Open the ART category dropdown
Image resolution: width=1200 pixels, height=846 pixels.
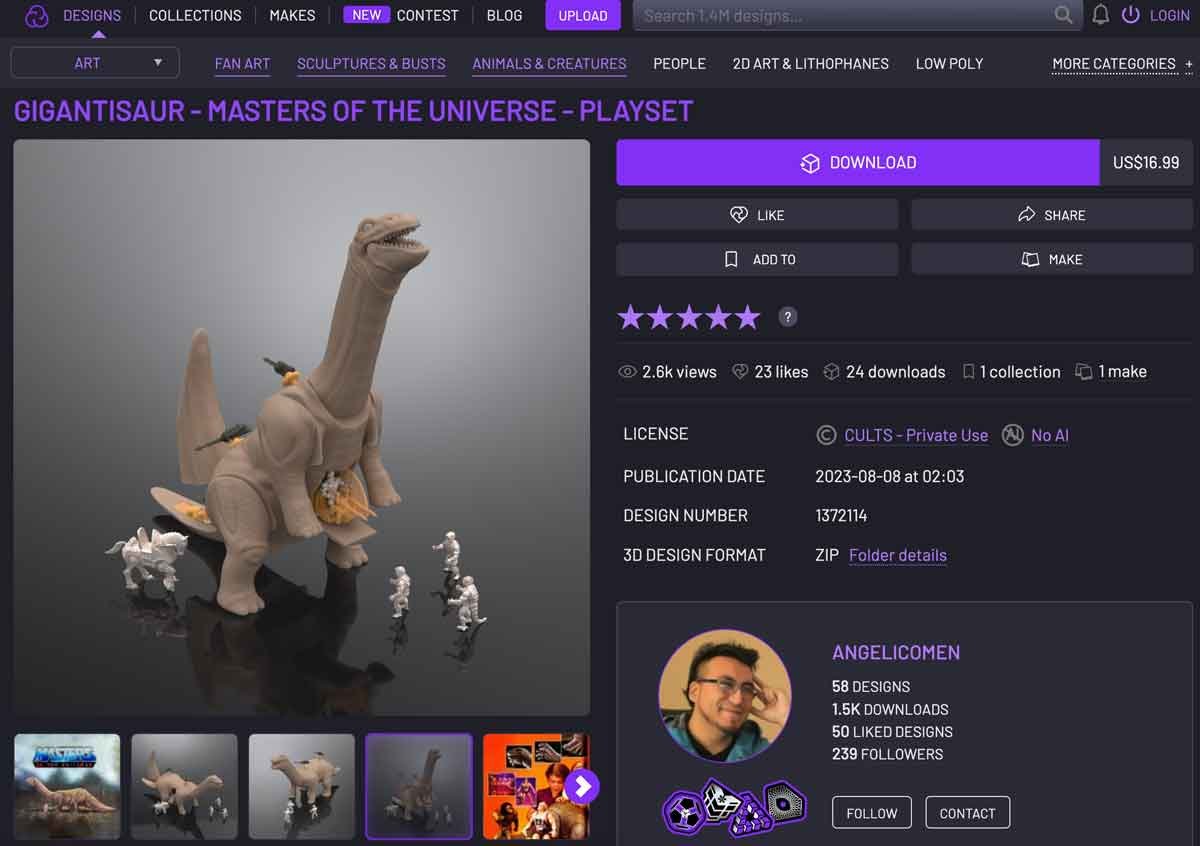pyautogui.click(x=95, y=62)
